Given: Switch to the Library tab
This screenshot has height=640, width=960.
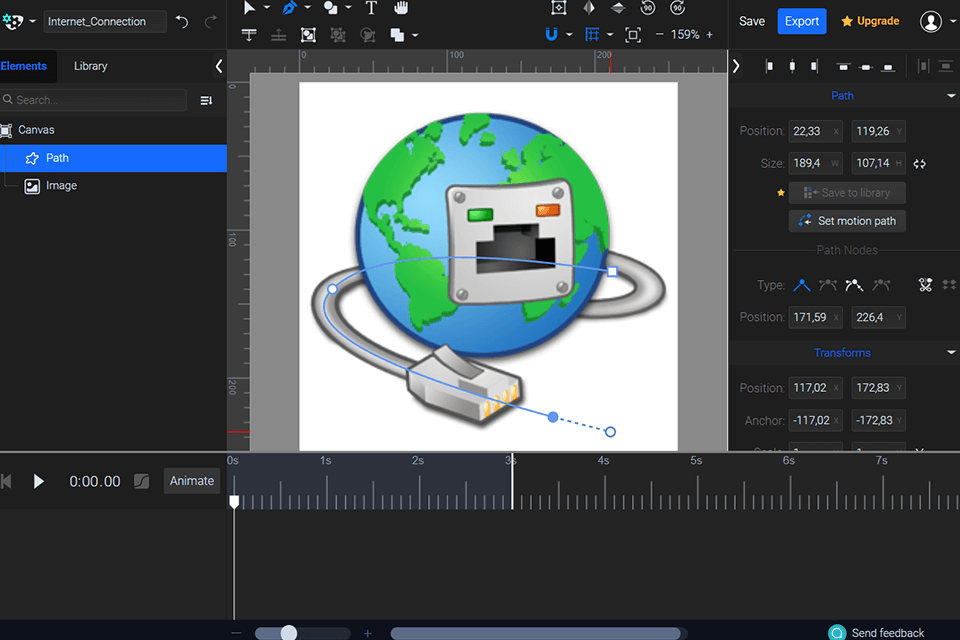Looking at the screenshot, I should point(91,66).
